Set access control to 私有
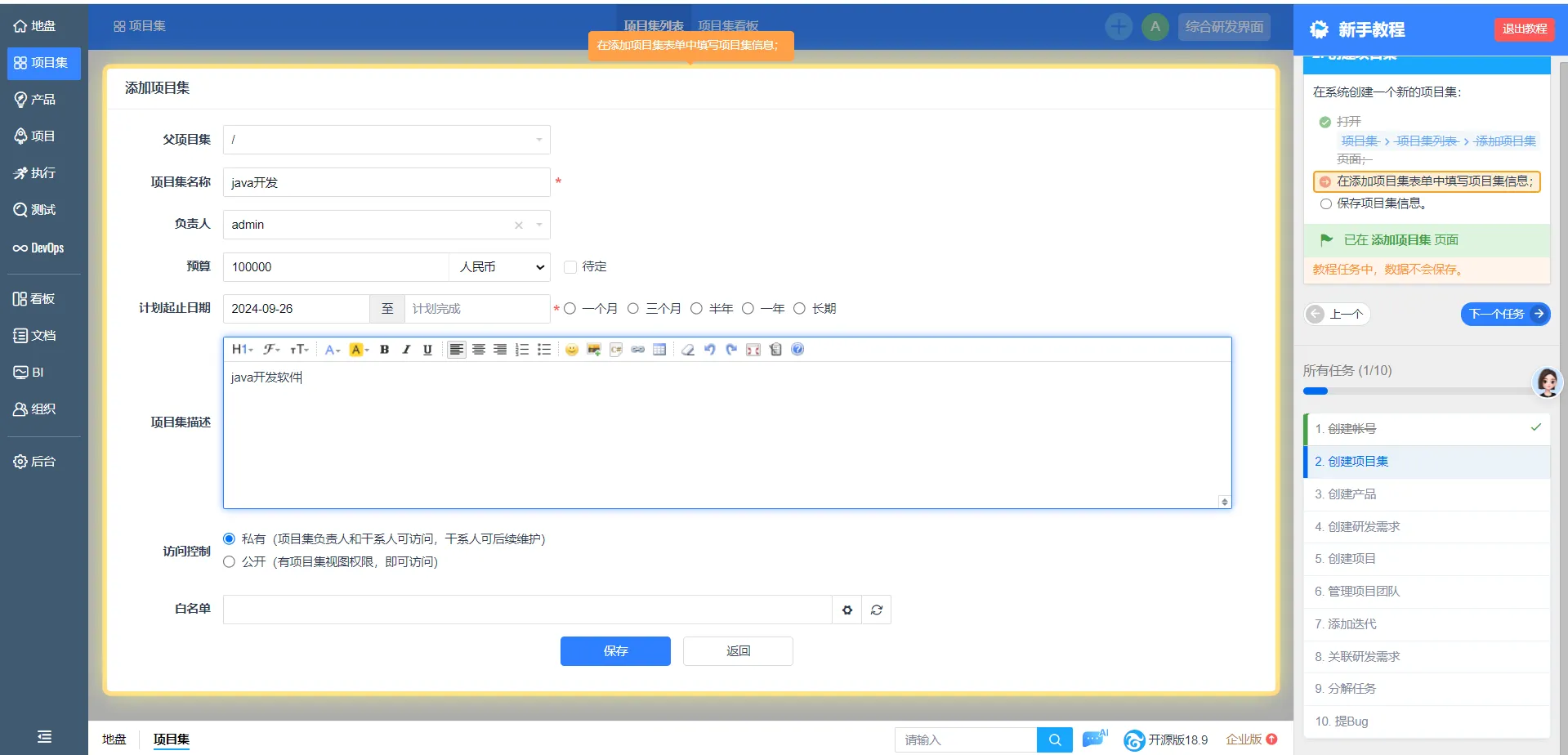This screenshot has width=1568, height=755. (x=229, y=539)
